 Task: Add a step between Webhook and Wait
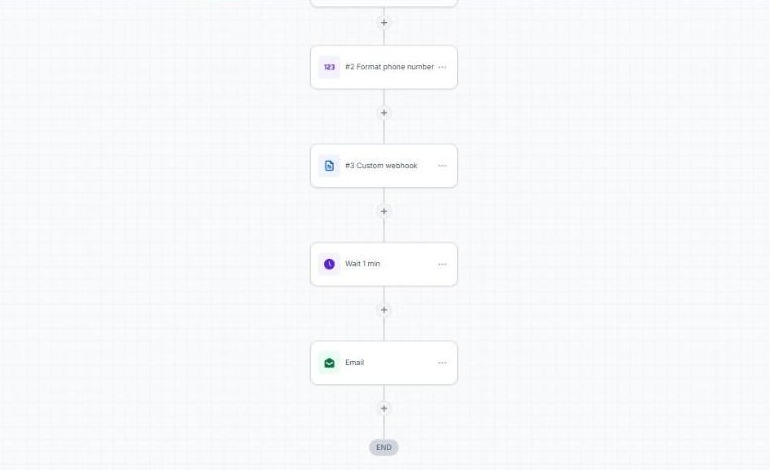pyautogui.click(x=384, y=212)
